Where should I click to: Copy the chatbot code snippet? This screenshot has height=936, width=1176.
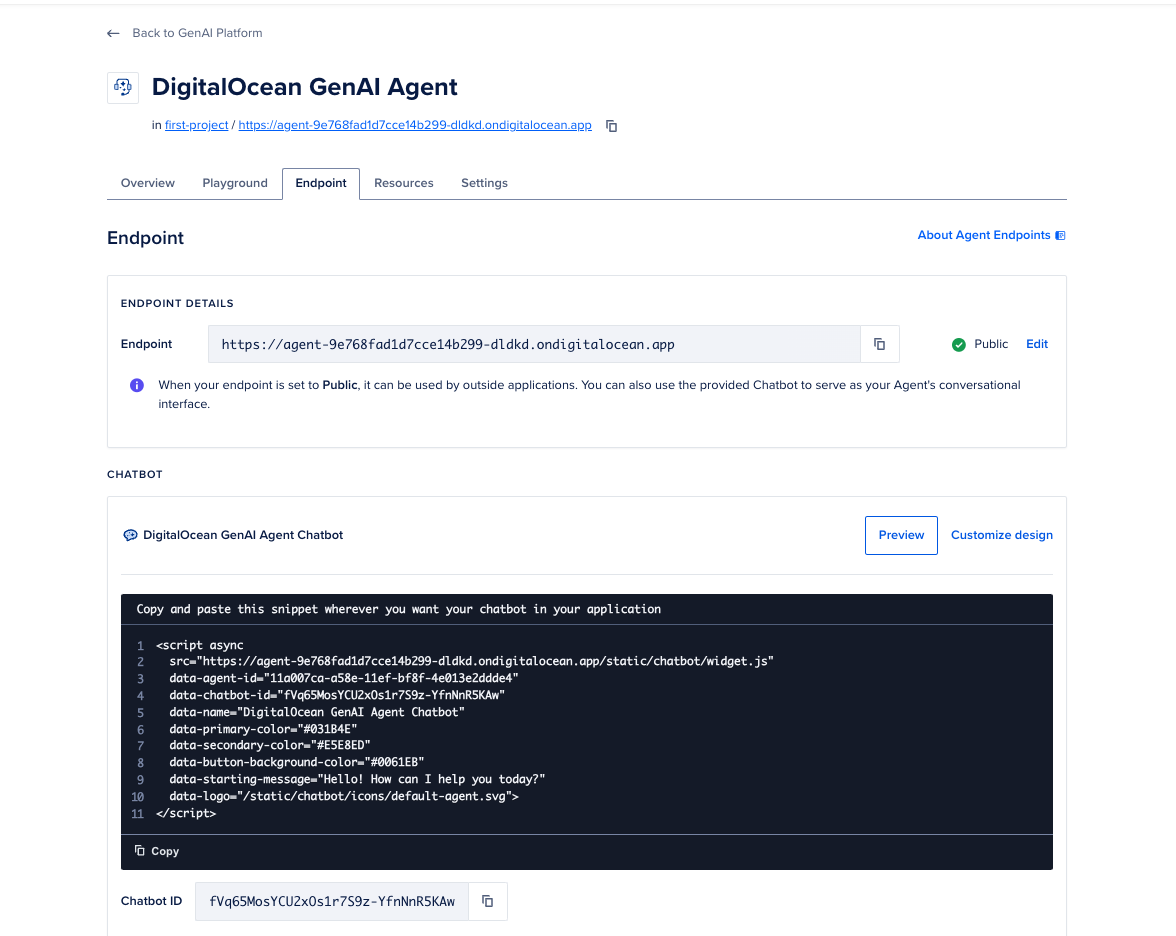pyautogui.click(x=157, y=851)
